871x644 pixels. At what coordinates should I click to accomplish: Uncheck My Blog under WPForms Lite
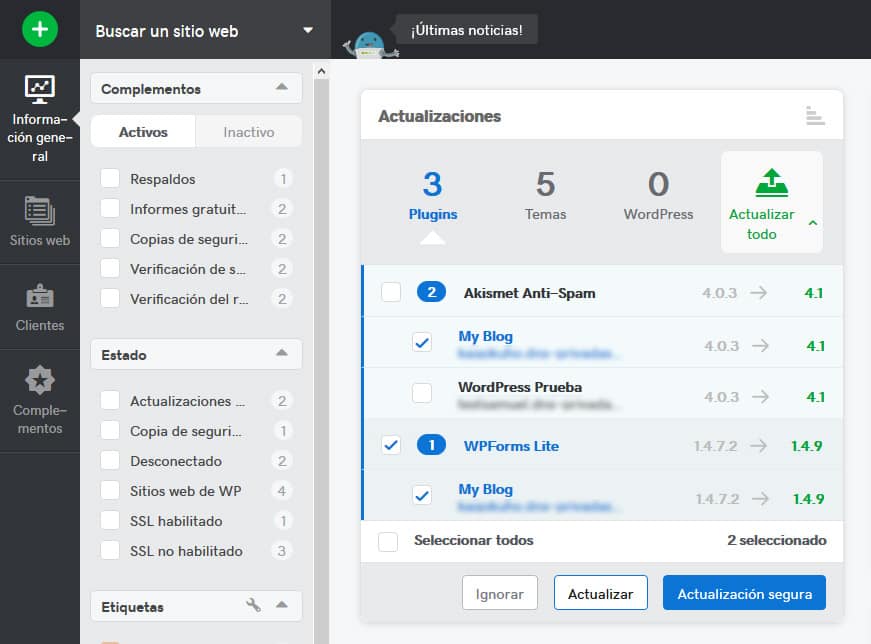[x=422, y=495]
